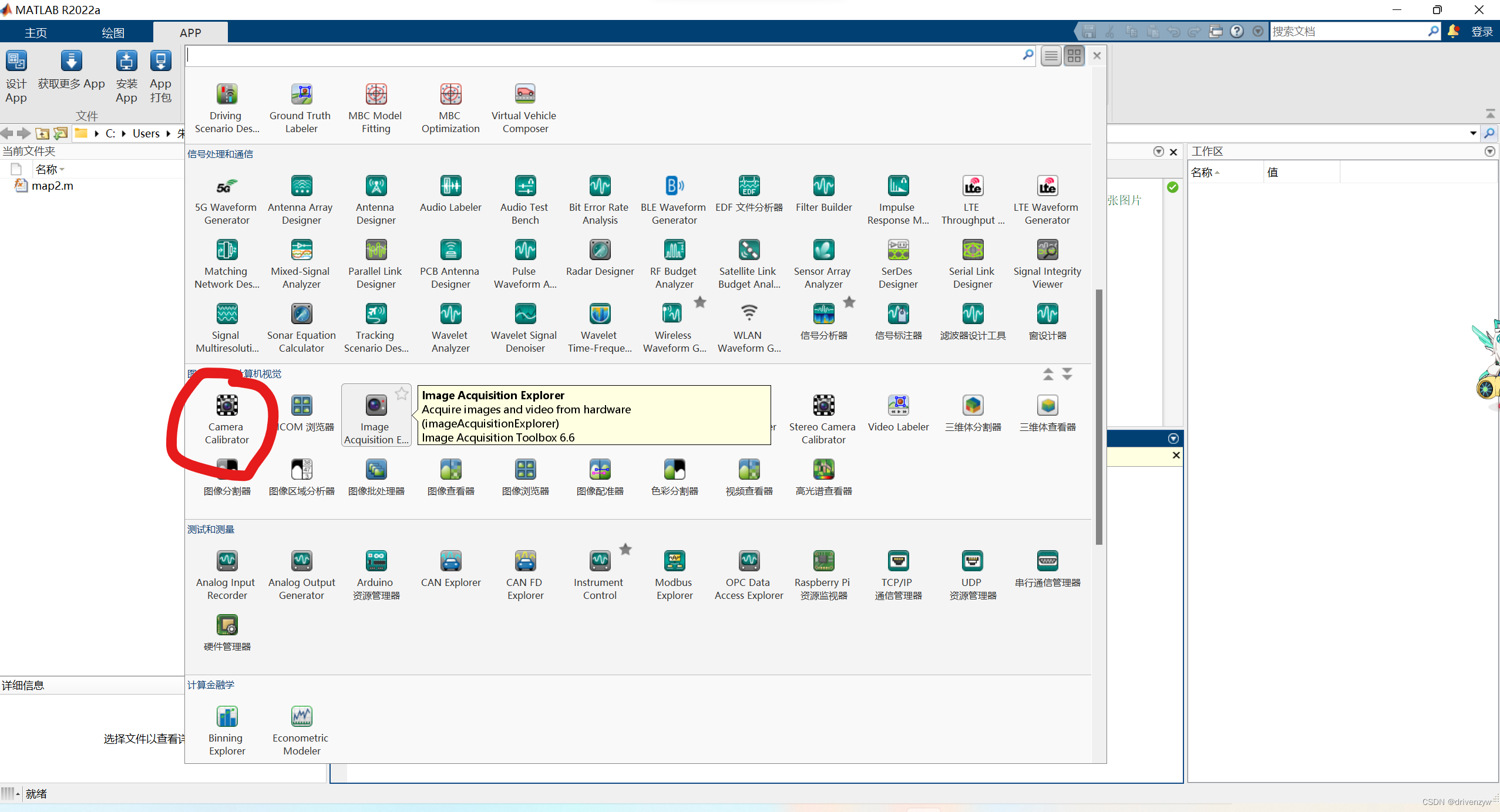Switch to the 绘图 tab
1500x812 pixels.
(x=113, y=32)
